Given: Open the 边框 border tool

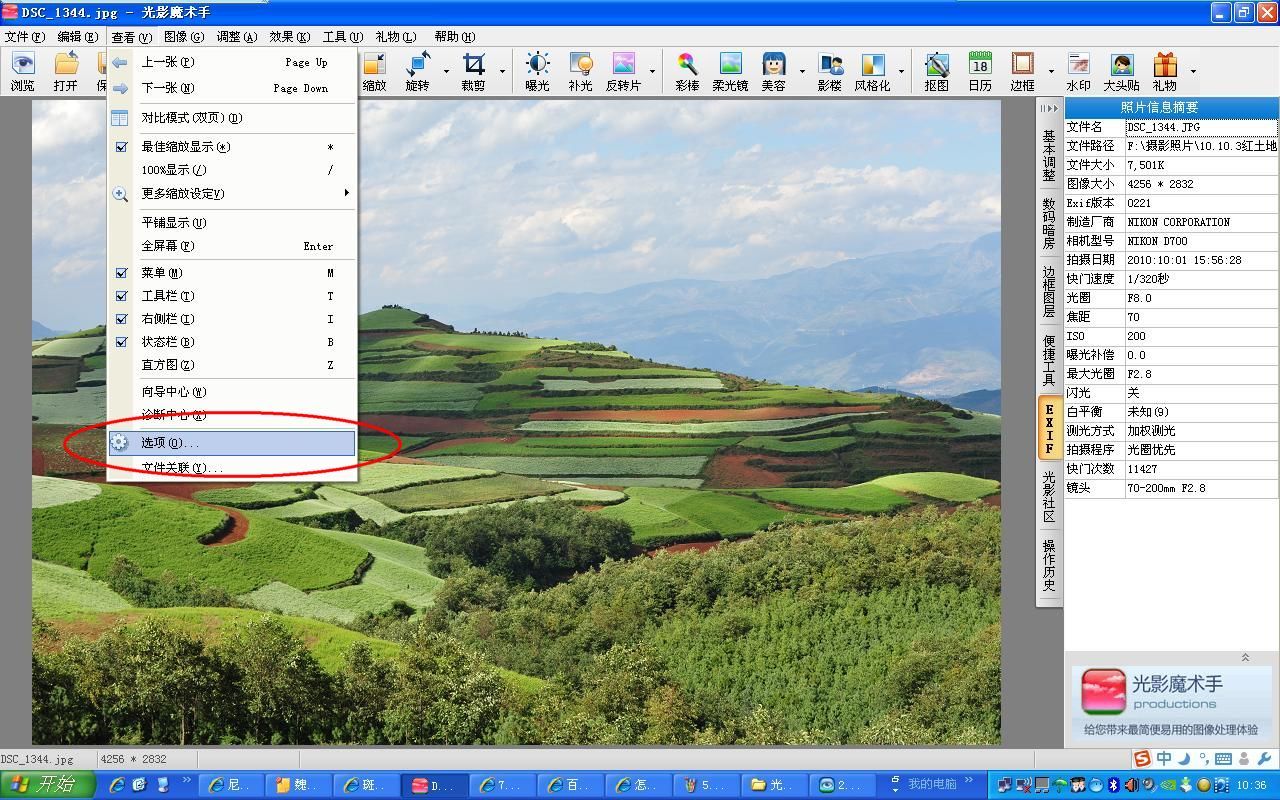Looking at the screenshot, I should pos(1022,72).
